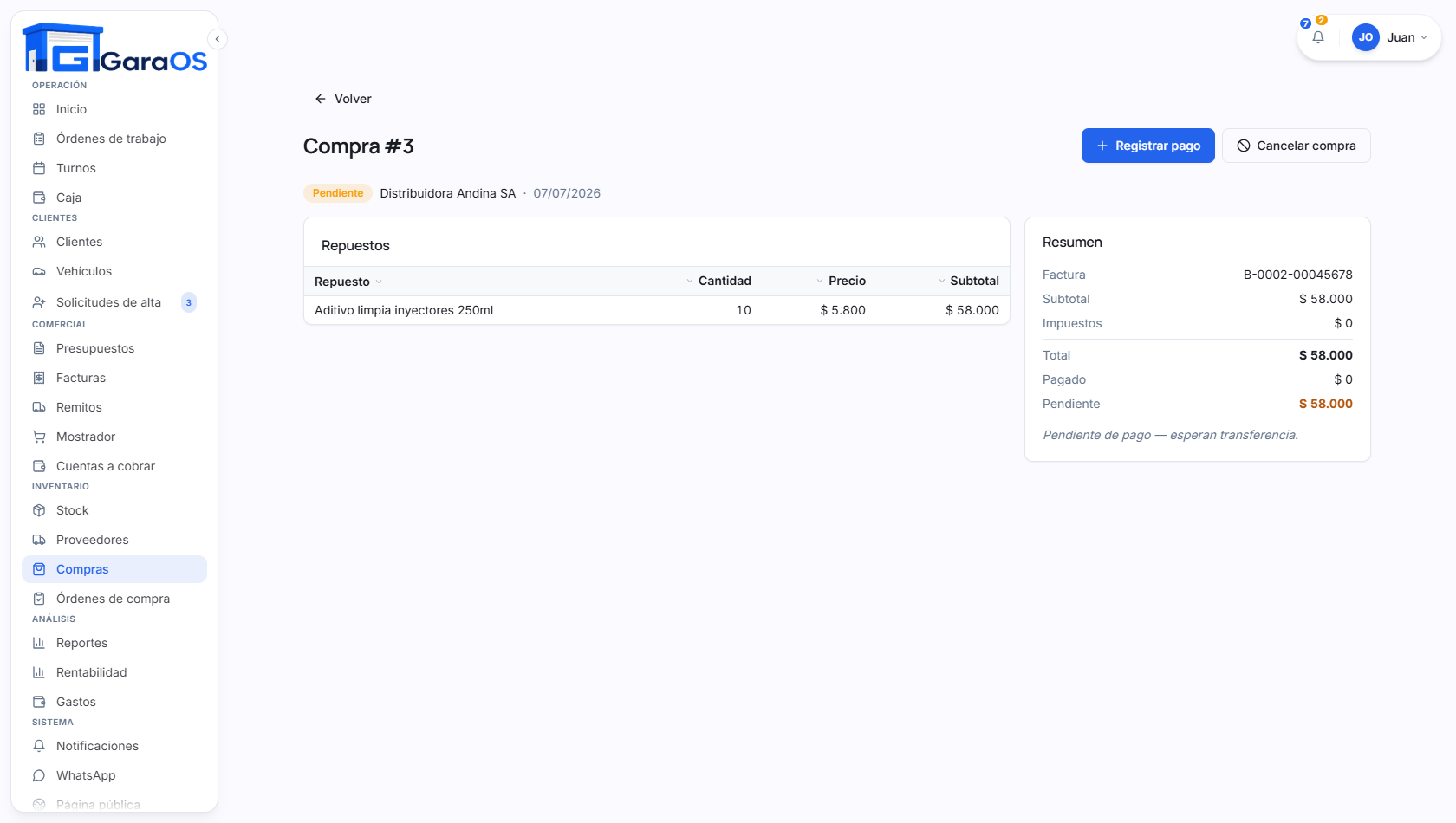Click the Gastos wallet icon

[39, 702]
